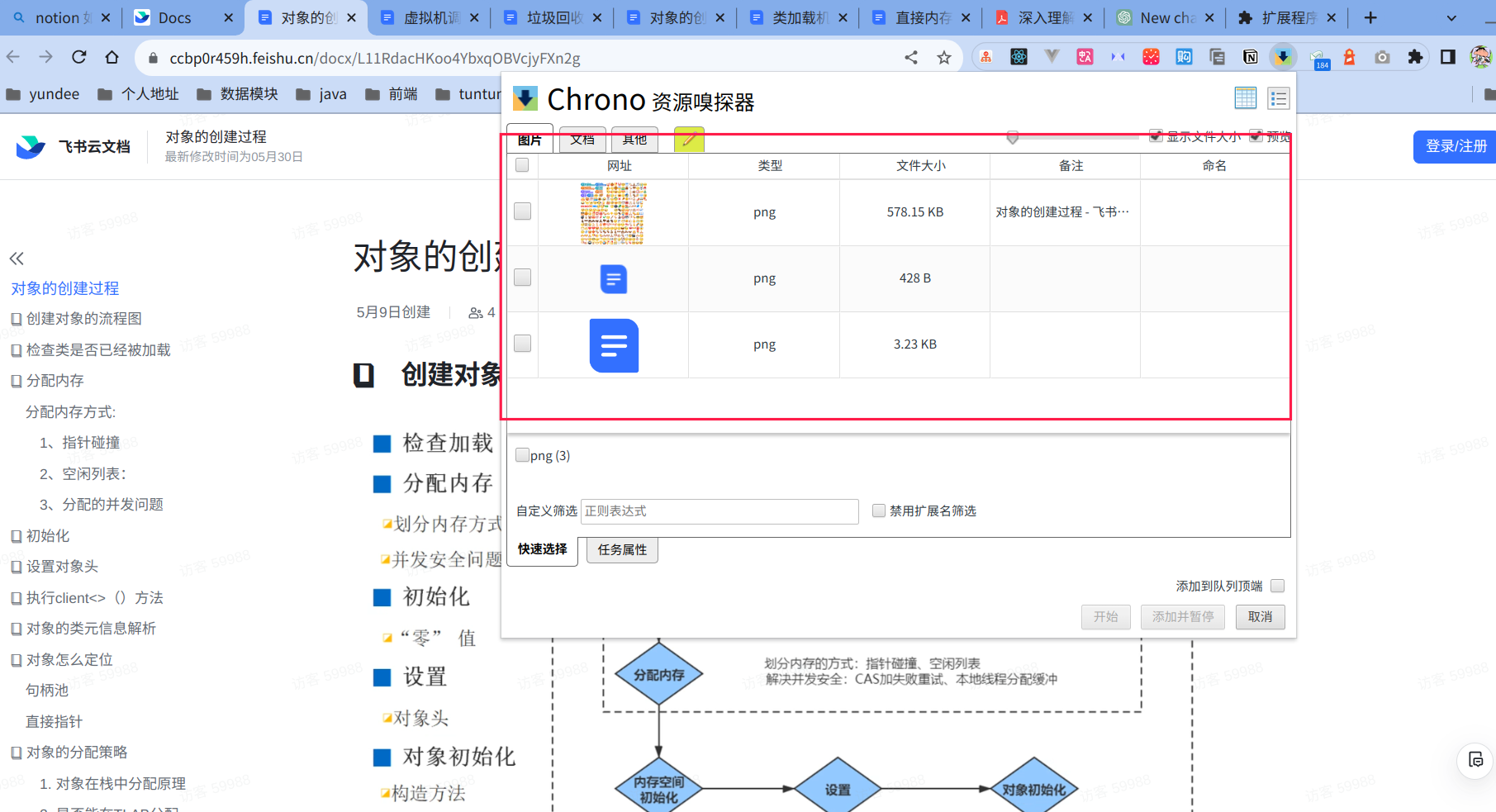Click the 开始 button
The image size is (1496, 812).
1105,617
